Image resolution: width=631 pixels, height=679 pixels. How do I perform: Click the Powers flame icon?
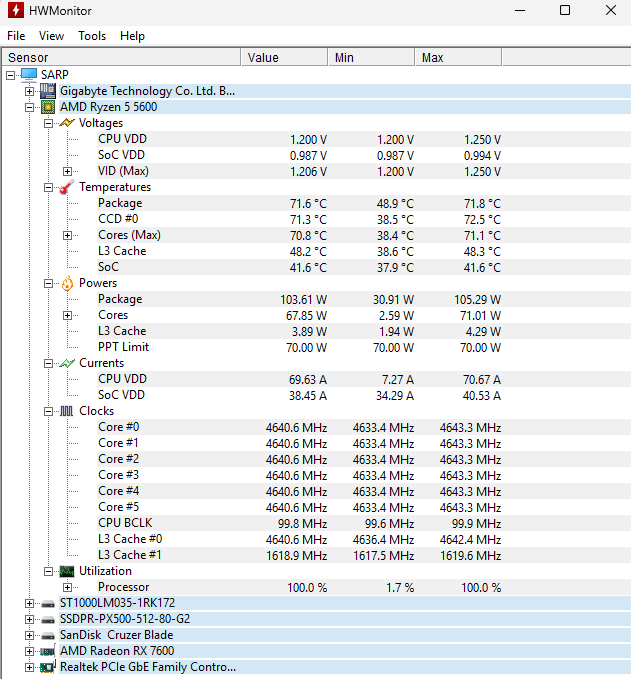pyautogui.click(x=67, y=283)
